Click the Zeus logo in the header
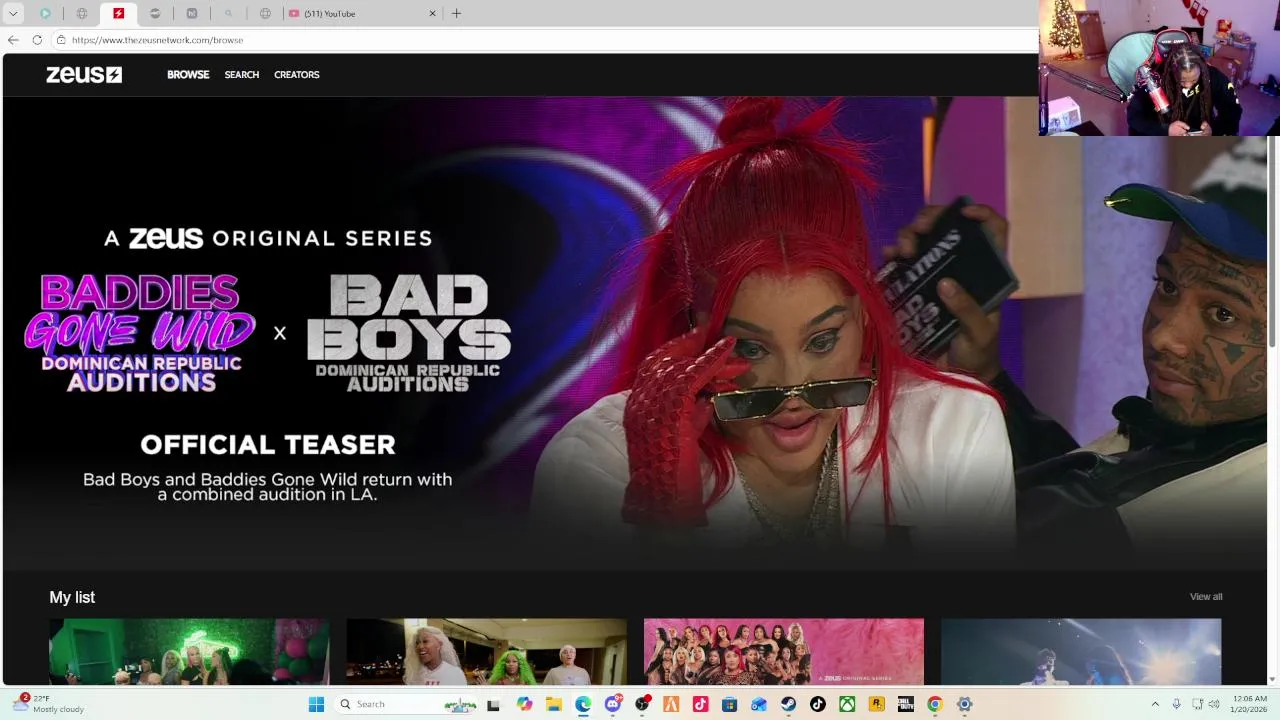Image resolution: width=1280 pixels, height=720 pixels. 84,75
